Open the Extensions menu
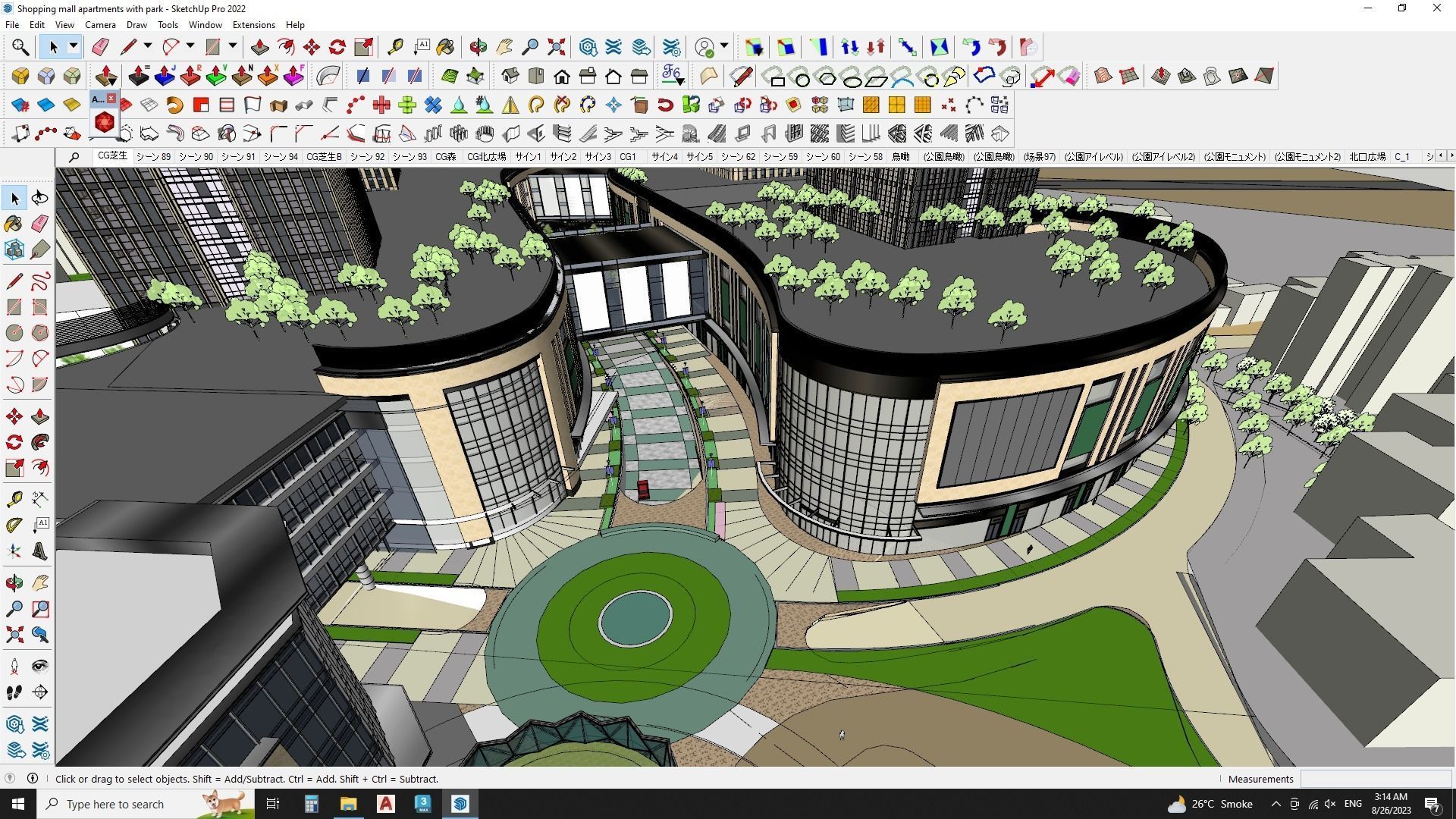This screenshot has width=1456, height=819. (253, 25)
